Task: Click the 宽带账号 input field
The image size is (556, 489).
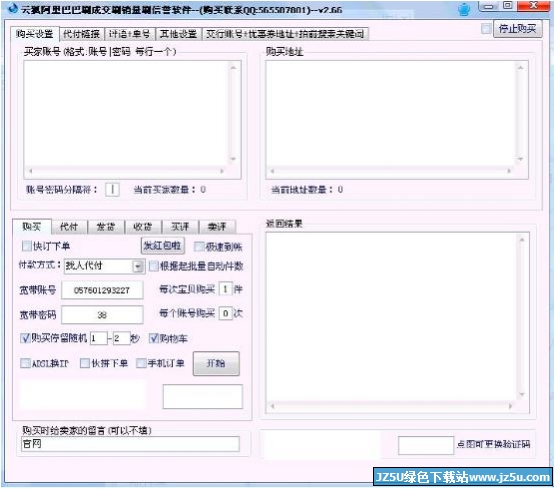Action: [102, 290]
